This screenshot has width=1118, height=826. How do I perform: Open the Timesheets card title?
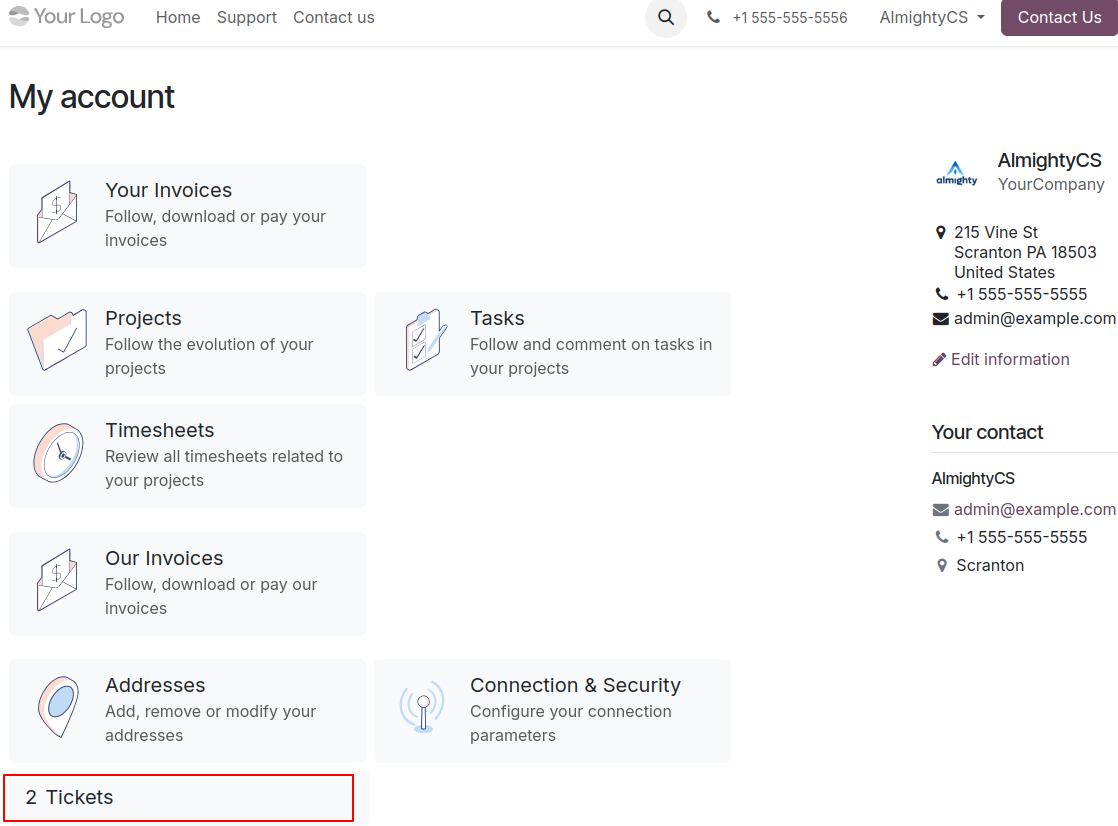(x=160, y=431)
